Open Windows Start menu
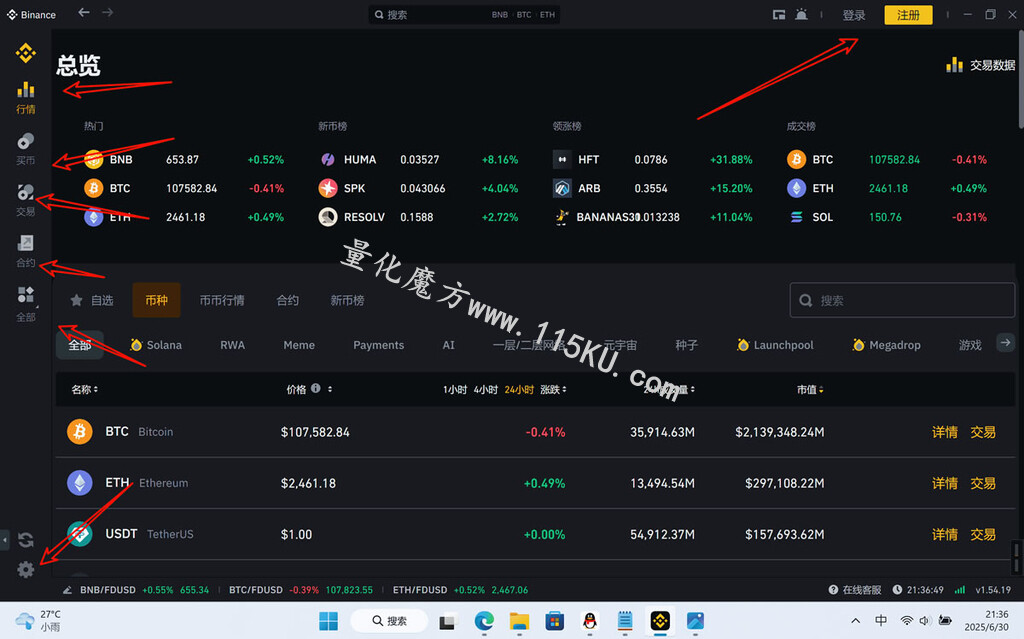The height and width of the screenshot is (639, 1024). 328,621
